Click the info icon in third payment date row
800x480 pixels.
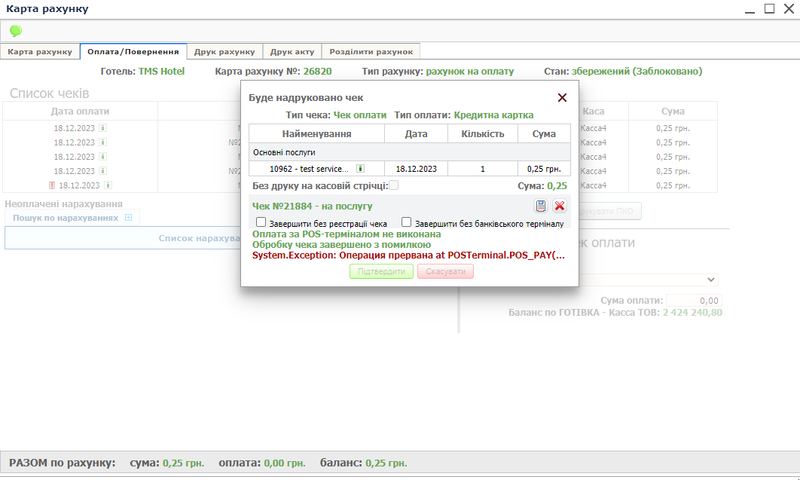click(x=103, y=157)
